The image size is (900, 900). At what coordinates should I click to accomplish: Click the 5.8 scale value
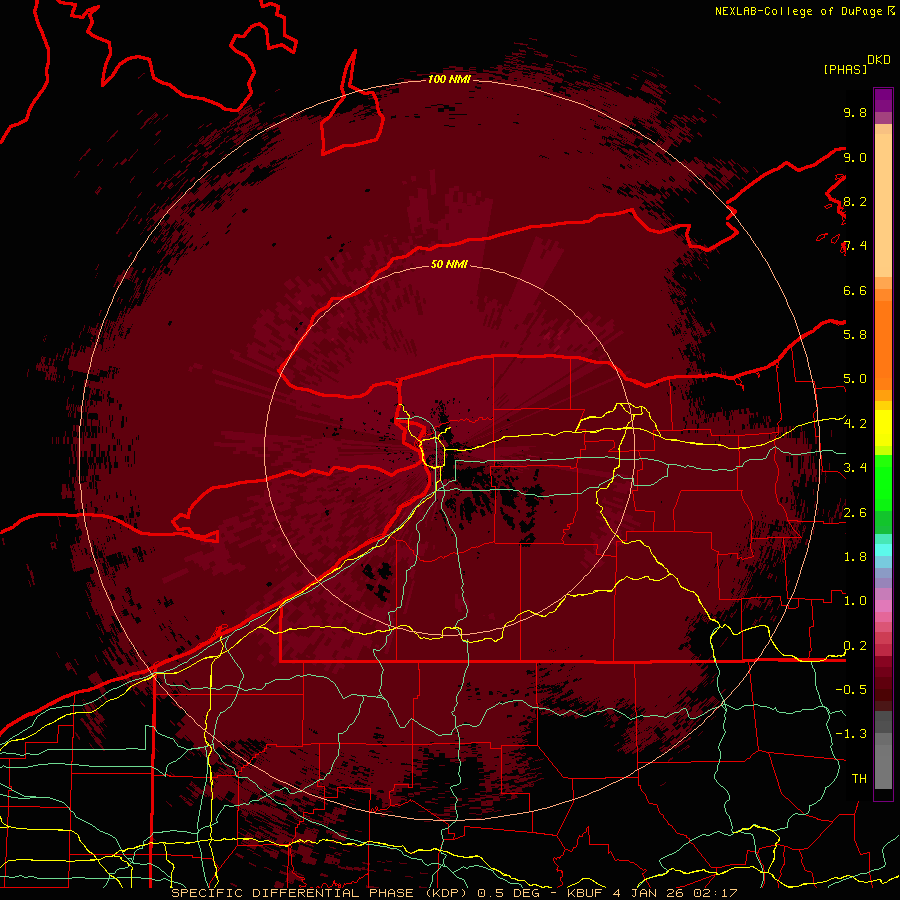[855, 335]
